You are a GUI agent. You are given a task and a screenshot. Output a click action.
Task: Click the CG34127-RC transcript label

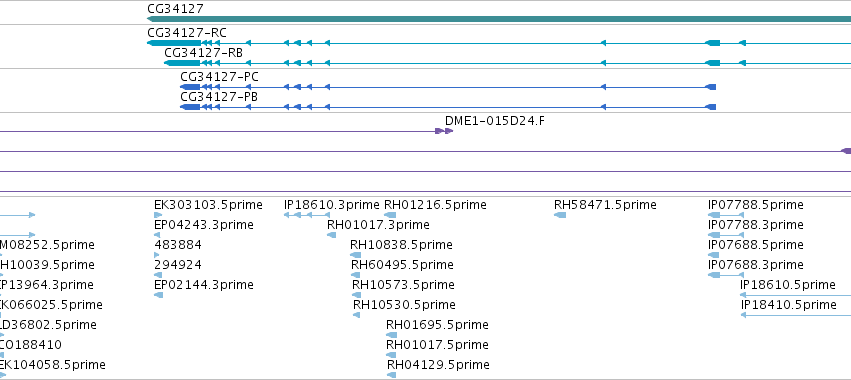187,33
